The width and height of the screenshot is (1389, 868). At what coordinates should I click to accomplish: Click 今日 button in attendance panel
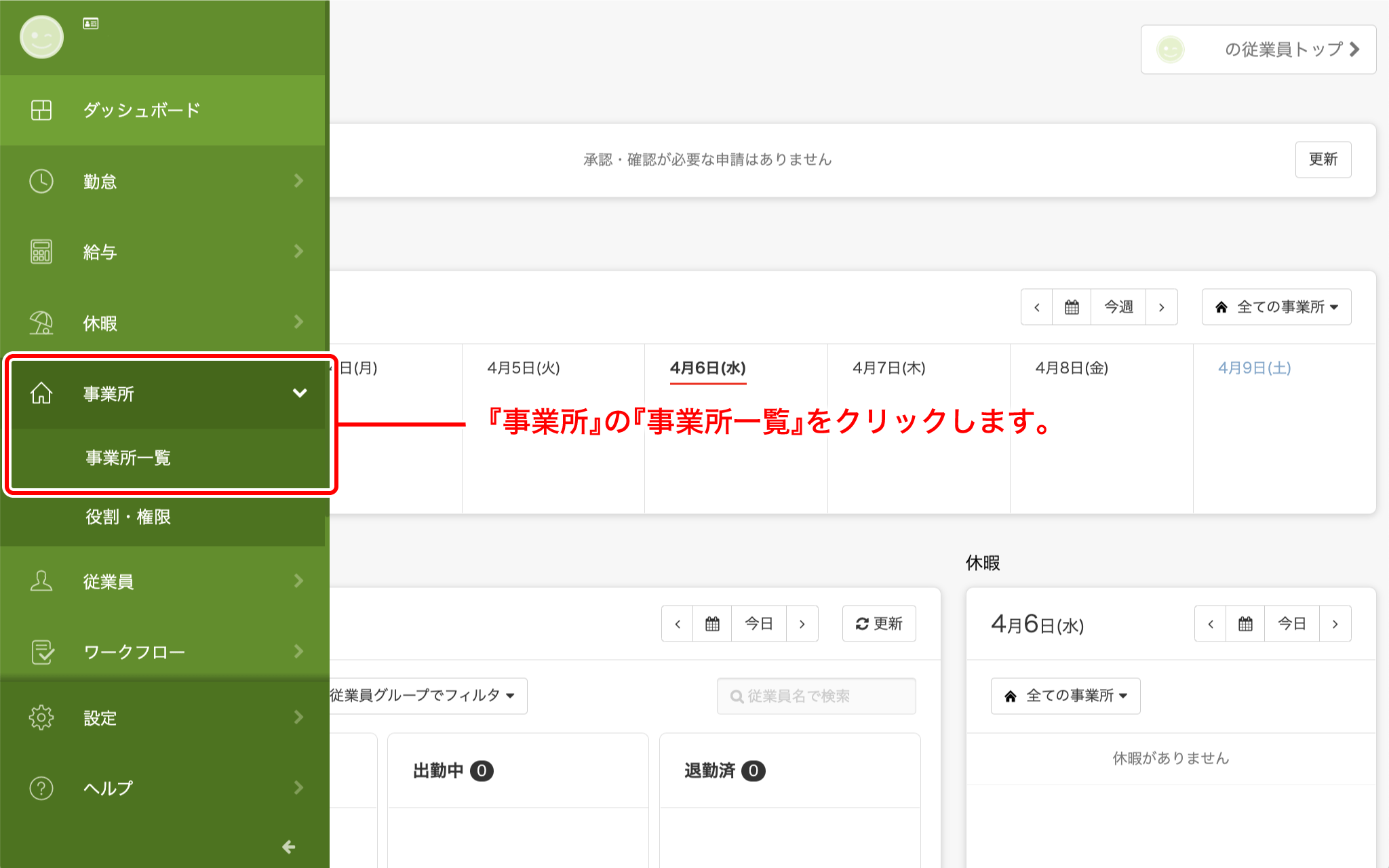(759, 624)
